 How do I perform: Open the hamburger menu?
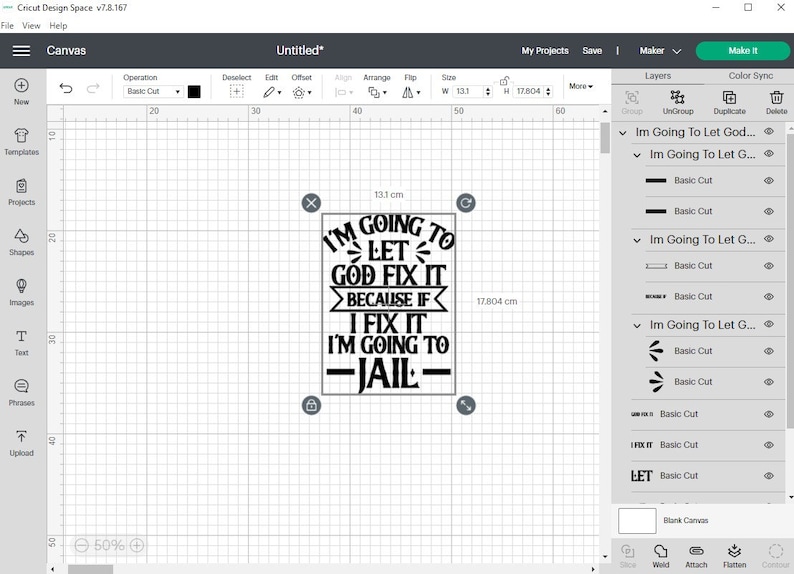coord(21,51)
